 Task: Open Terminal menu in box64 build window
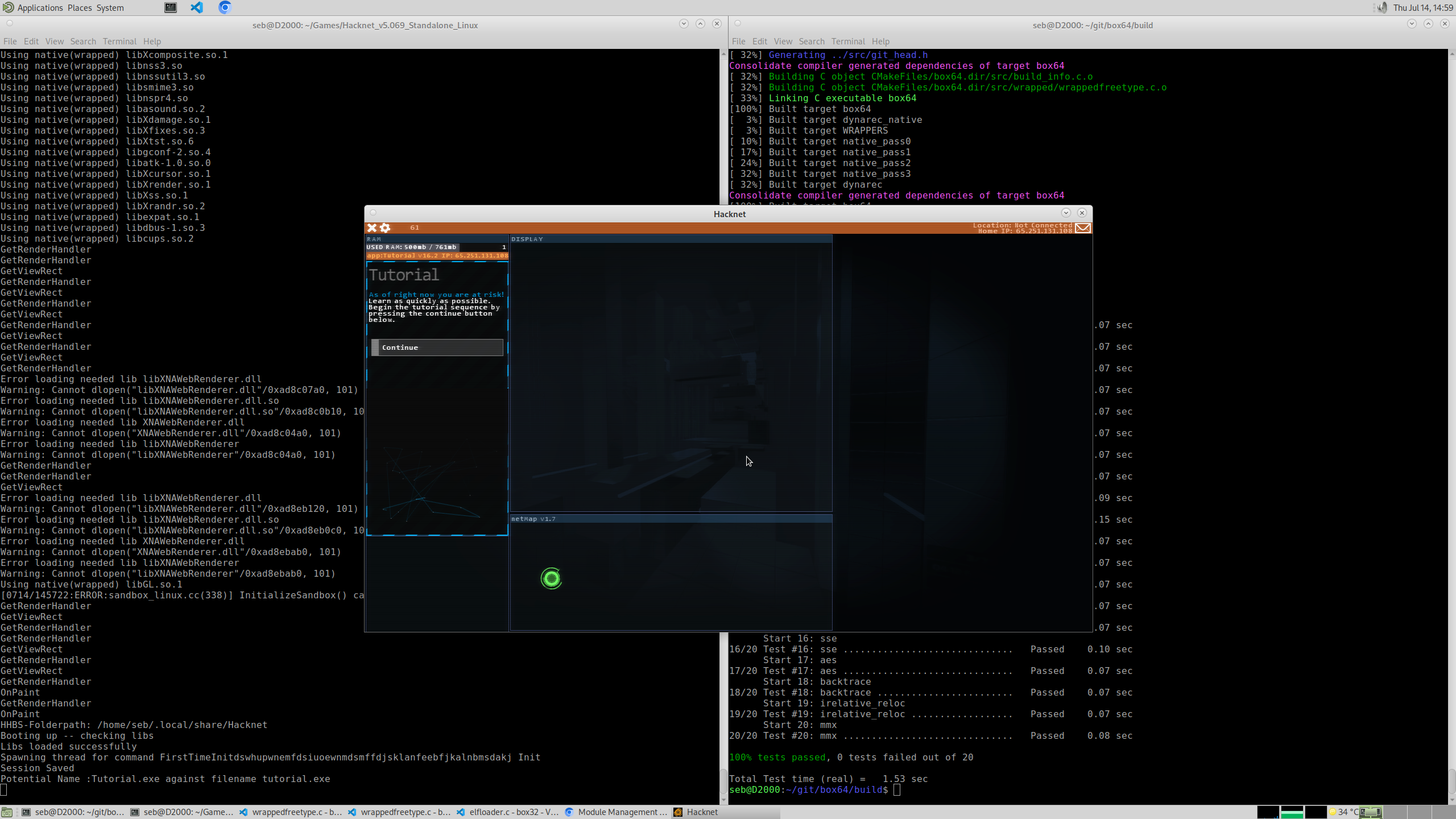(x=847, y=41)
